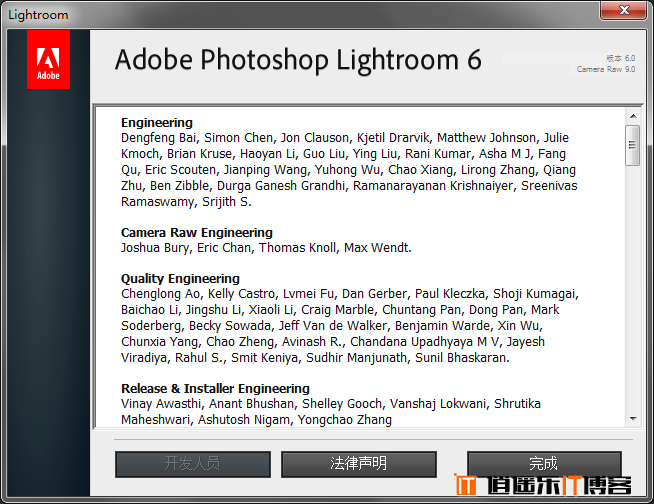The width and height of the screenshot is (654, 504).
Task: Click the 开发人员 developers button
Action: [x=193, y=464]
